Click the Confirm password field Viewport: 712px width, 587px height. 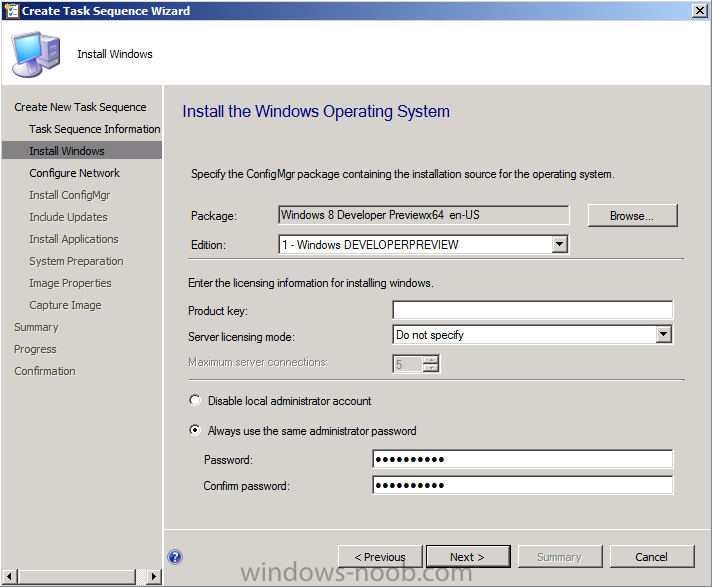[x=523, y=485]
